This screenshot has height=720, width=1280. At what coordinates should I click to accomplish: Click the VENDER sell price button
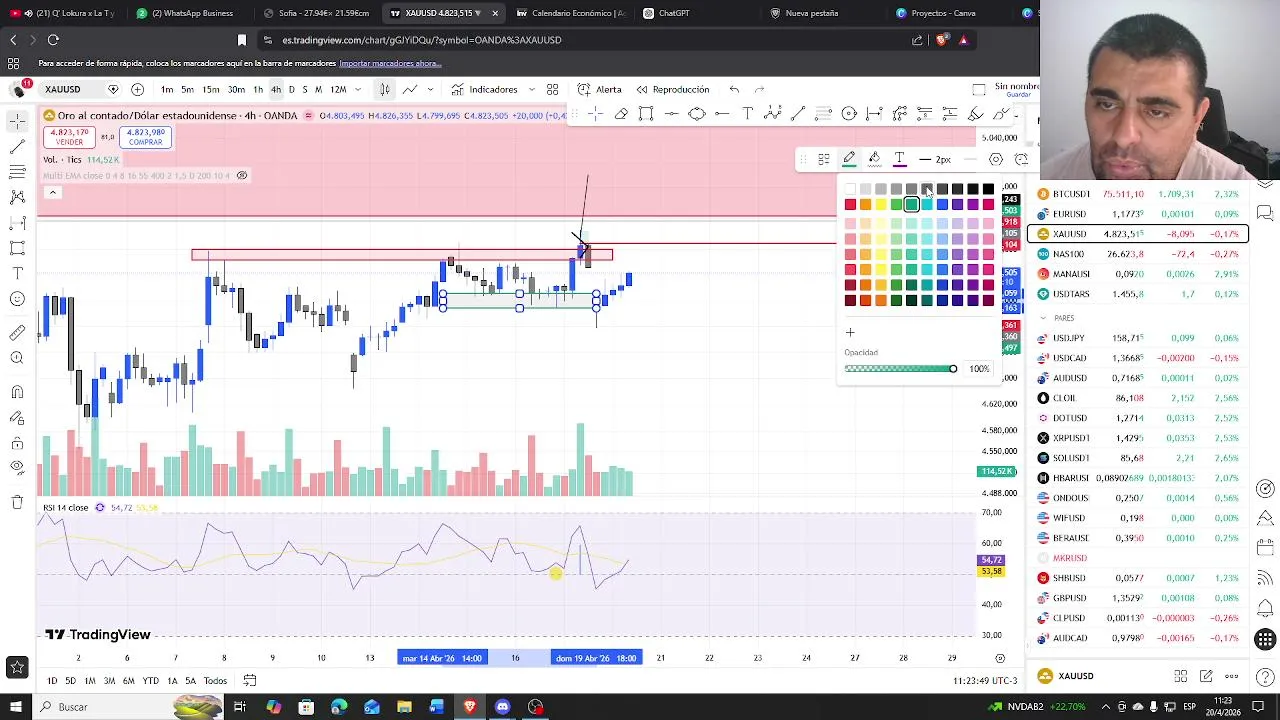pyautogui.click(x=69, y=137)
